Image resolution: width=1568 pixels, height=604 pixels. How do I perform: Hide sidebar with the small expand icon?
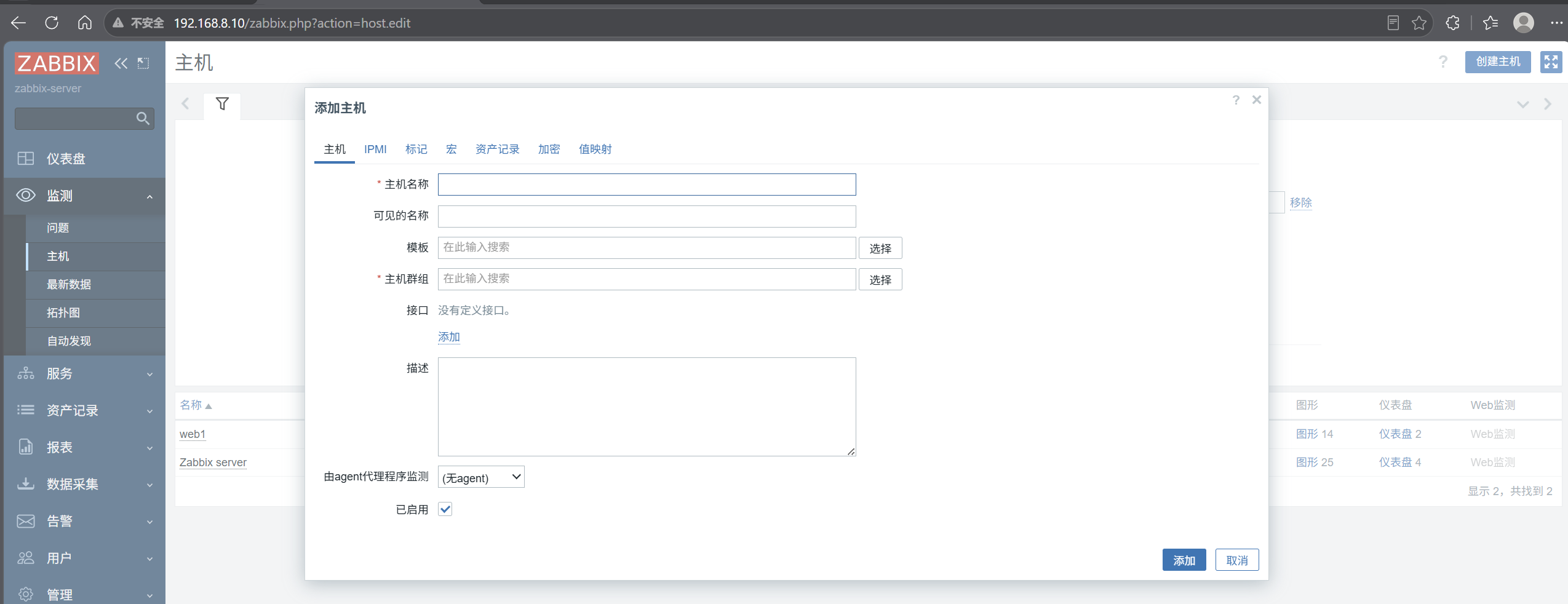(143, 63)
